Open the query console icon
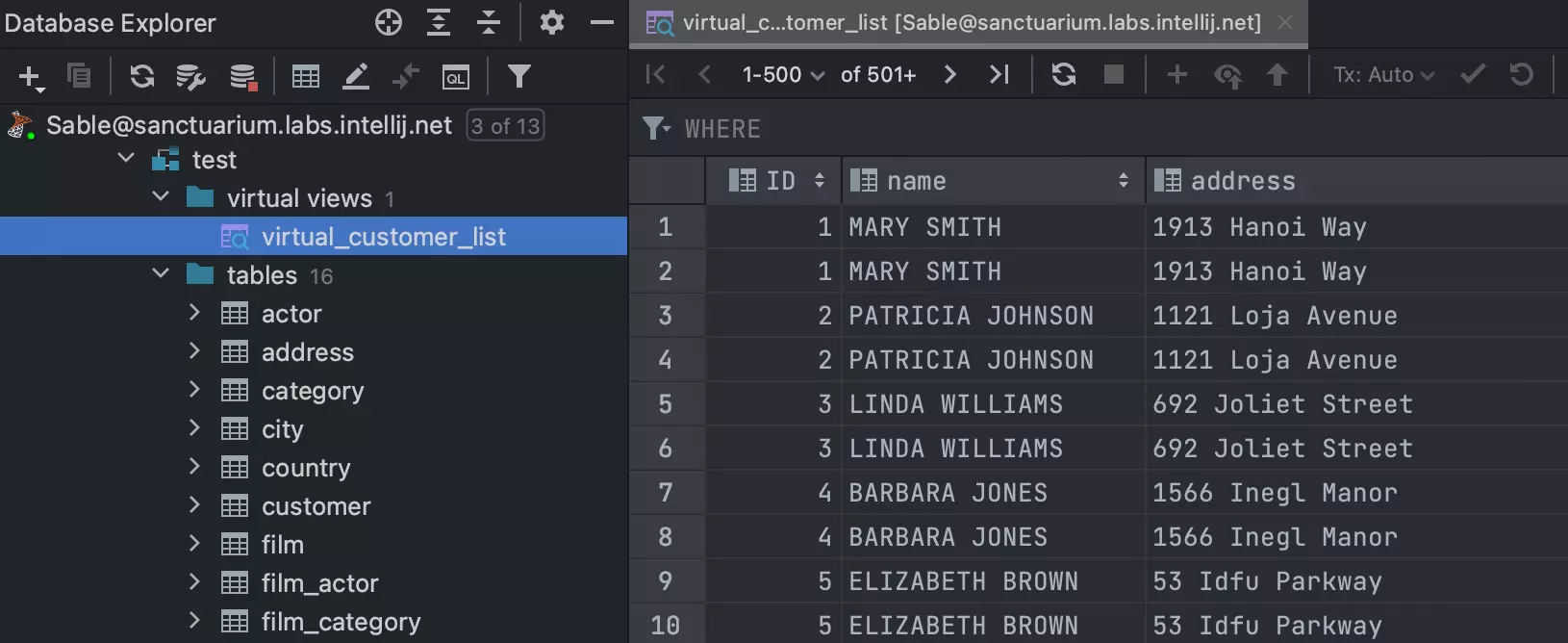 [x=455, y=77]
